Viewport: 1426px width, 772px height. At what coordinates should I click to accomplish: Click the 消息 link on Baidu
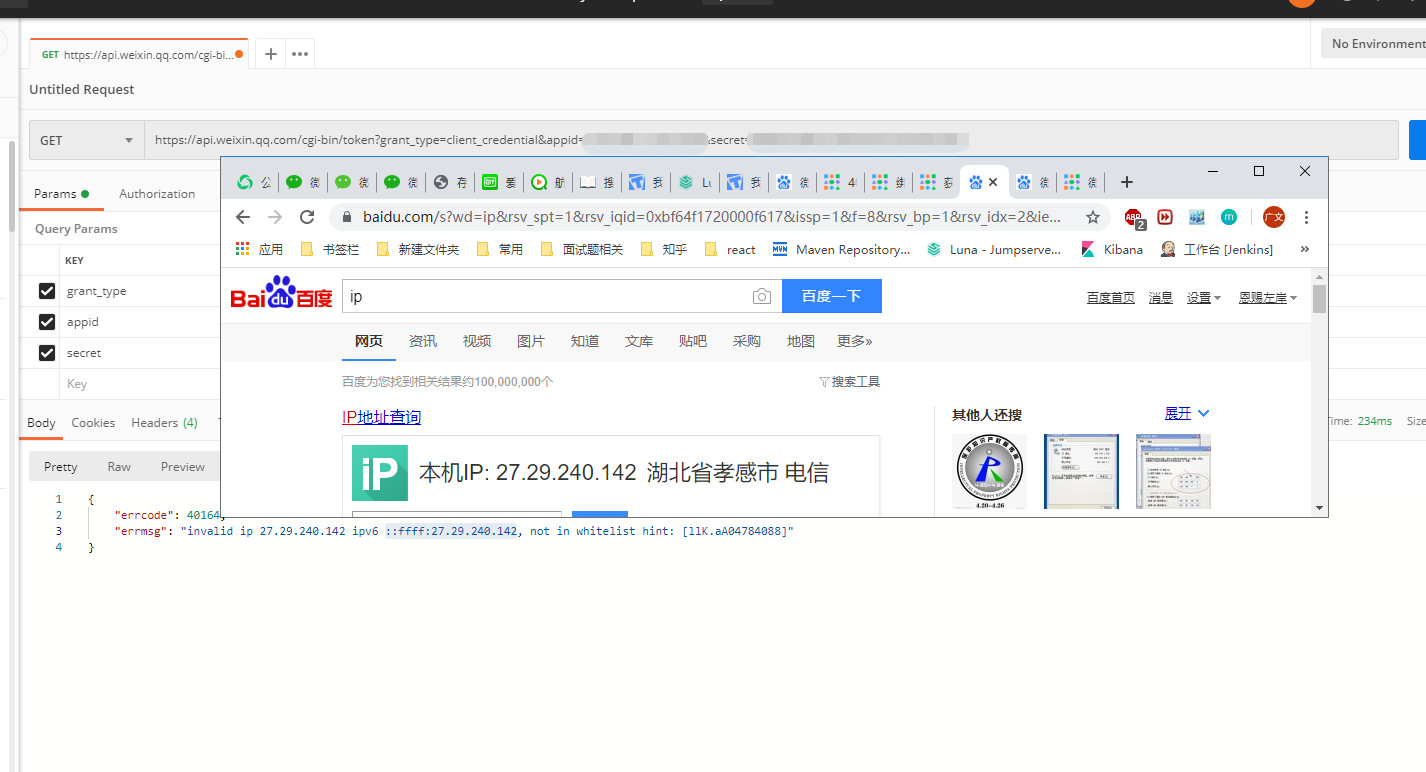[x=1160, y=297]
